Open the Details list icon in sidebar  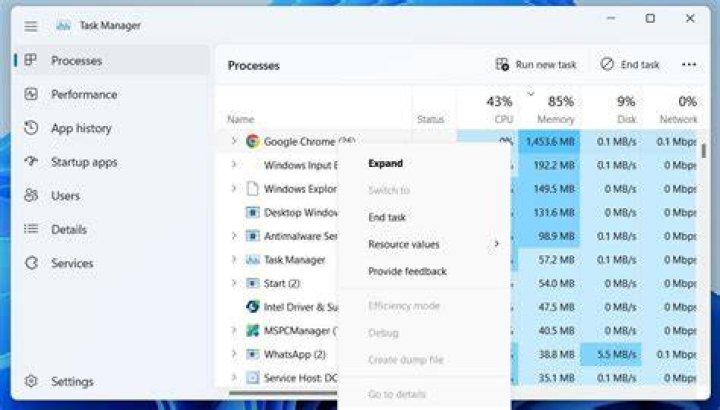[x=31, y=229]
